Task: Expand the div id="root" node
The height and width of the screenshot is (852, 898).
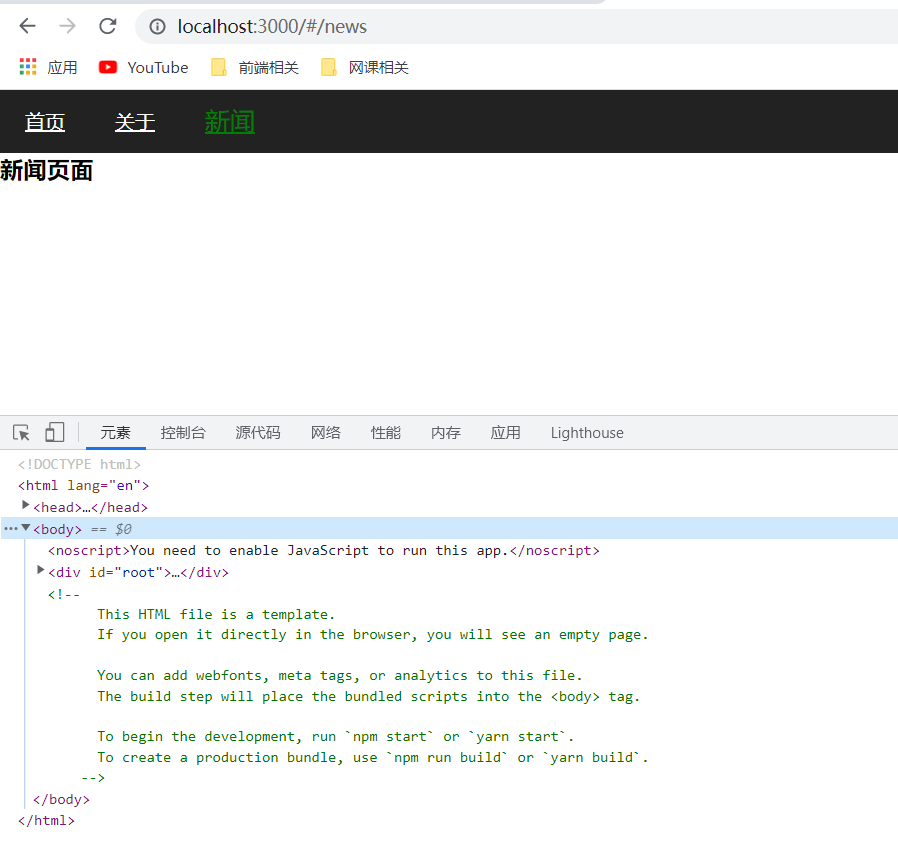Action: click(x=40, y=570)
